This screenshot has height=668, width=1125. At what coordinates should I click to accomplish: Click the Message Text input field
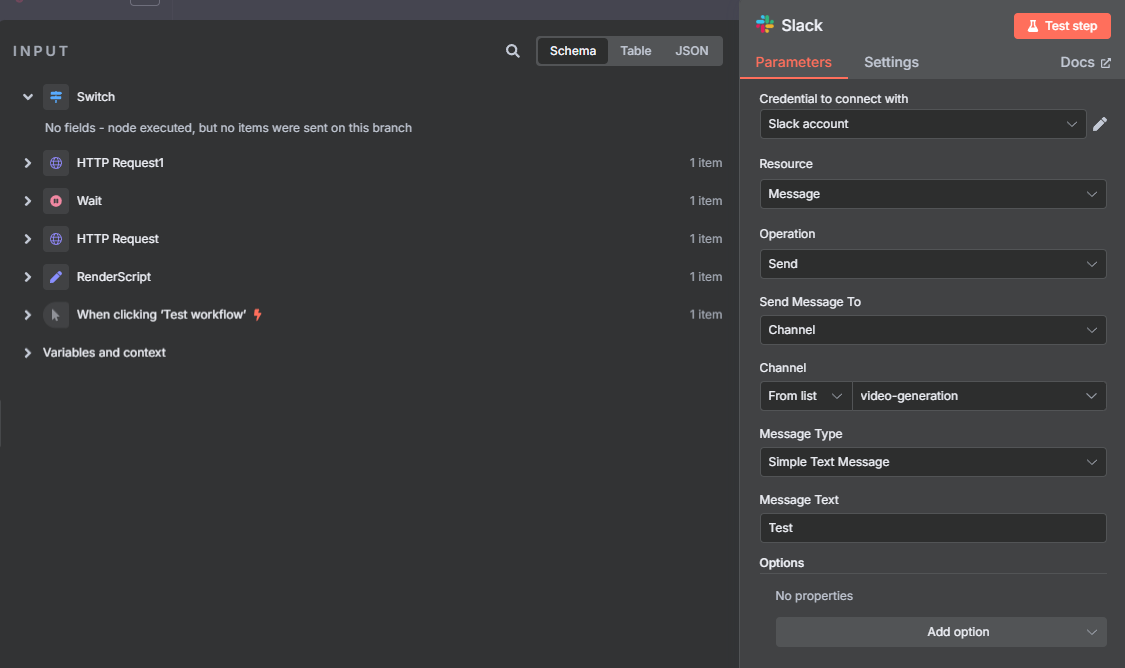coord(932,528)
